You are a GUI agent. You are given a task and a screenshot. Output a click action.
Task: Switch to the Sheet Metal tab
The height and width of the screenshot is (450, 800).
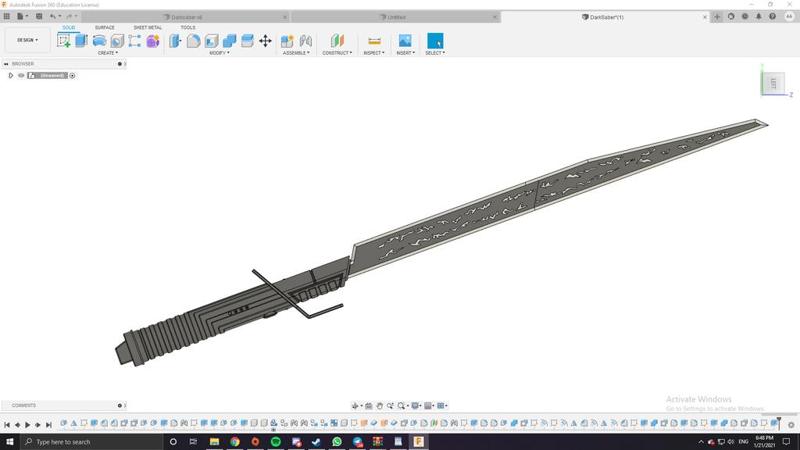click(x=148, y=27)
